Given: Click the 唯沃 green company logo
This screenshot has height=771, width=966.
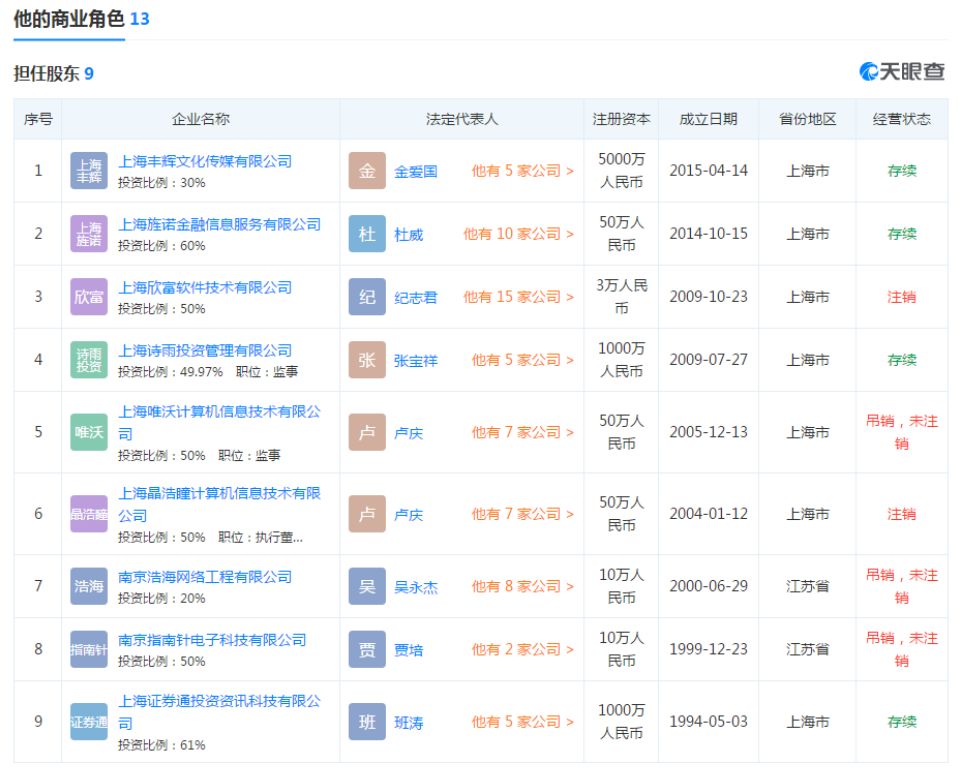Looking at the screenshot, I should pos(89,432).
